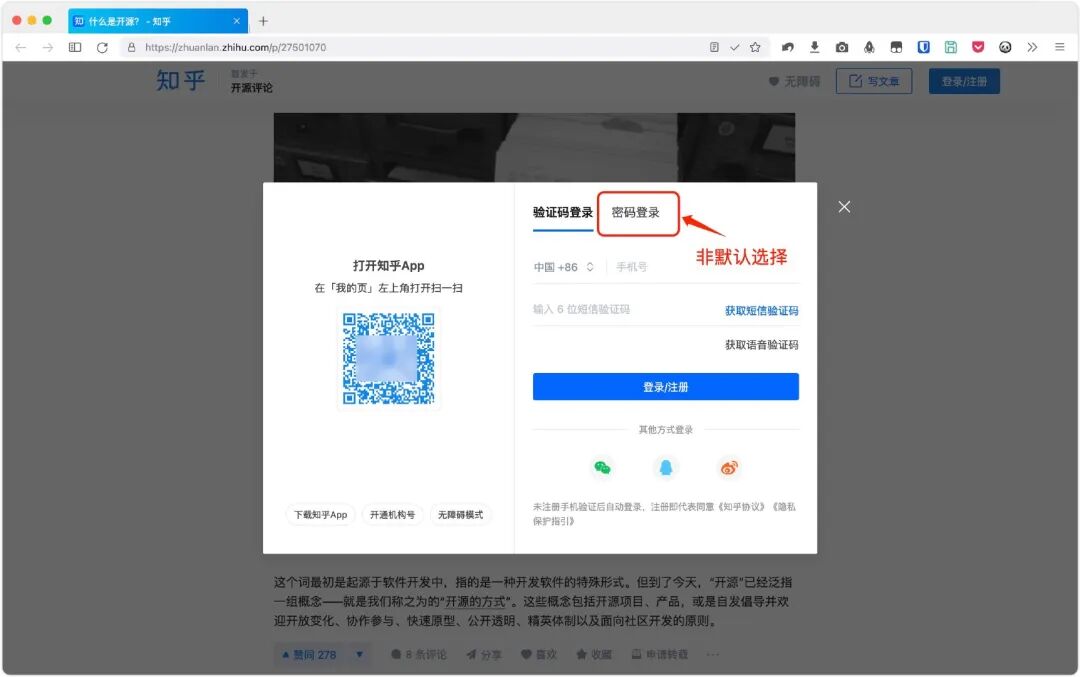The height and width of the screenshot is (677, 1080).
Task: Click 获取语音验证码
Action: click(762, 345)
